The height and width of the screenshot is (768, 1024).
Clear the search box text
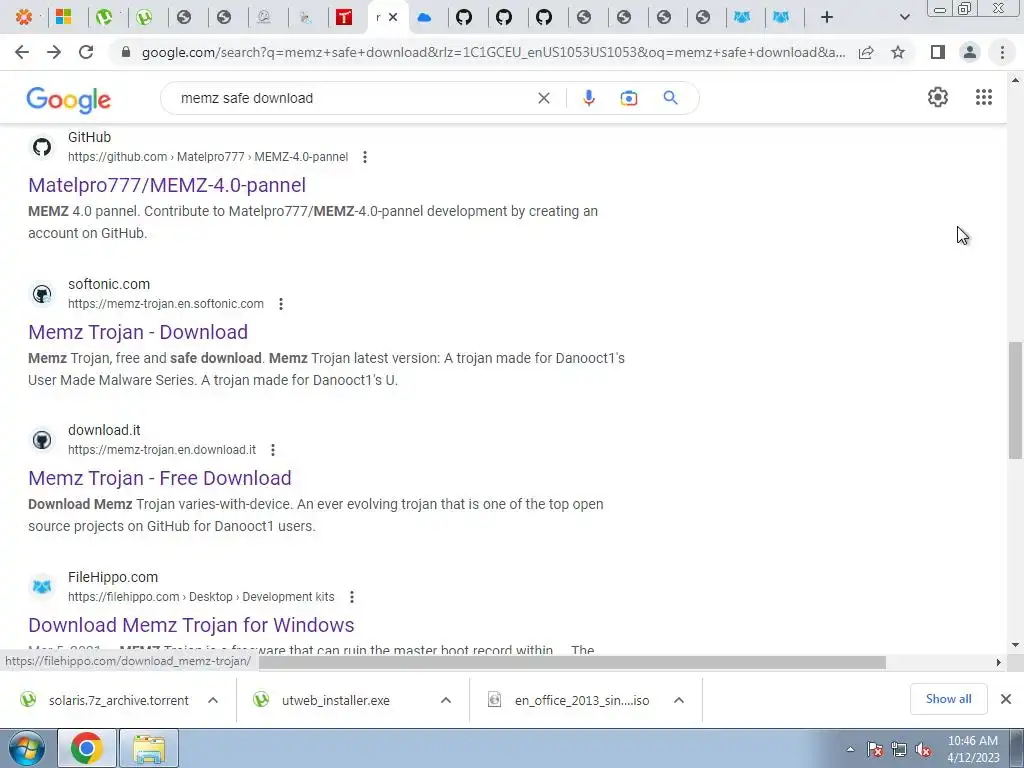pos(543,98)
